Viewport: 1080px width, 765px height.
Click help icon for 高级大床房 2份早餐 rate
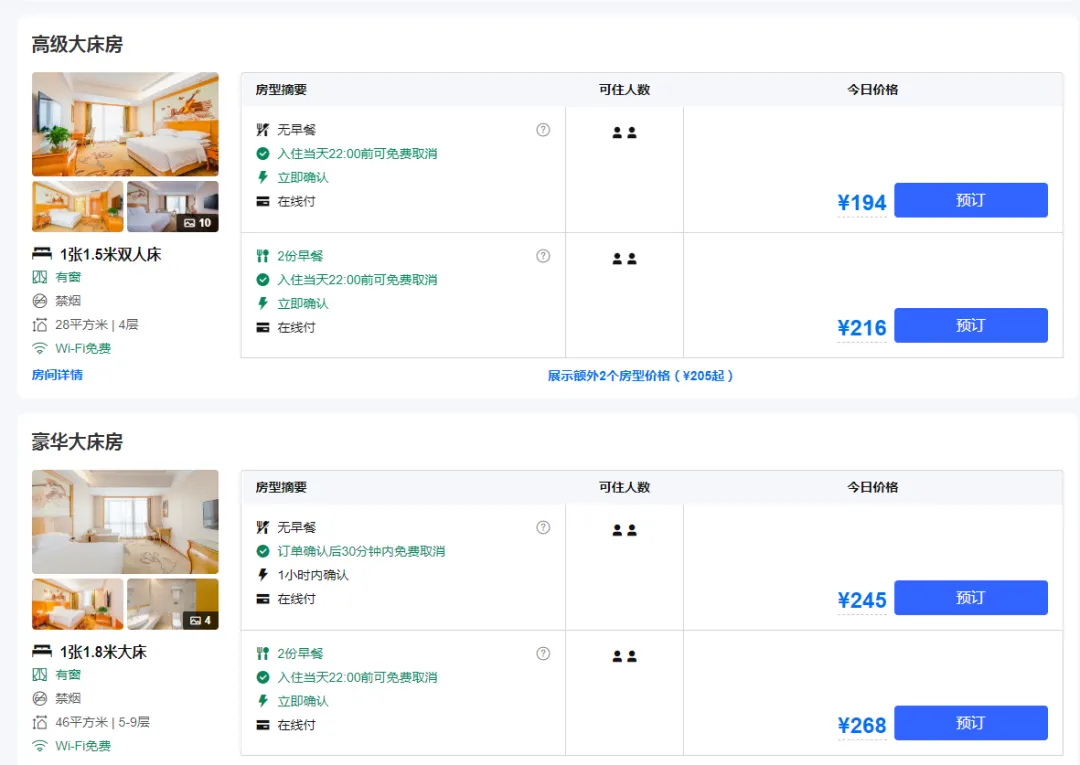tap(543, 255)
